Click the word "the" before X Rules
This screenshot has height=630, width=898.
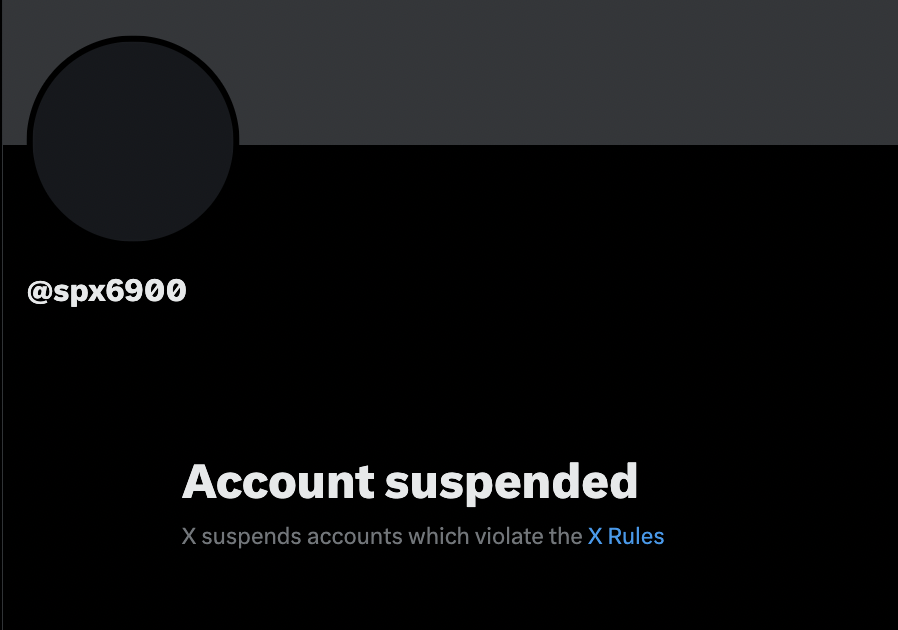click(566, 537)
